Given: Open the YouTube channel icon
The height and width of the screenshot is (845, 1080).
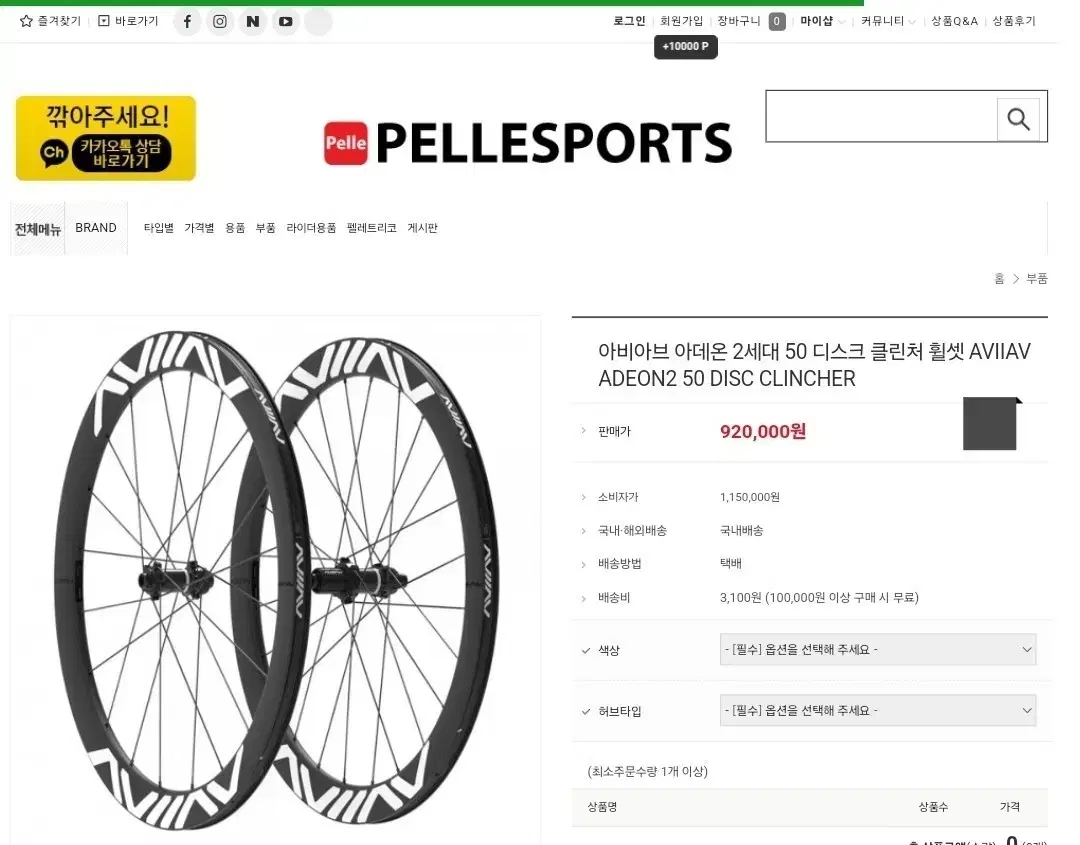Looking at the screenshot, I should point(286,21).
